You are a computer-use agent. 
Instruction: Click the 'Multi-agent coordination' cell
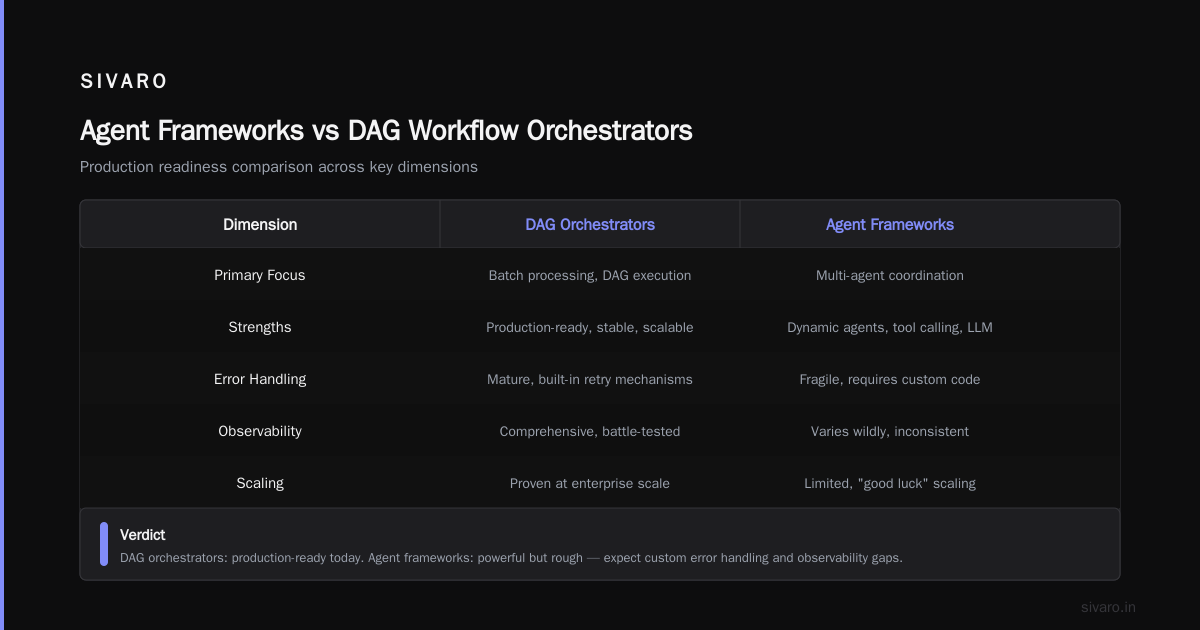coord(890,275)
